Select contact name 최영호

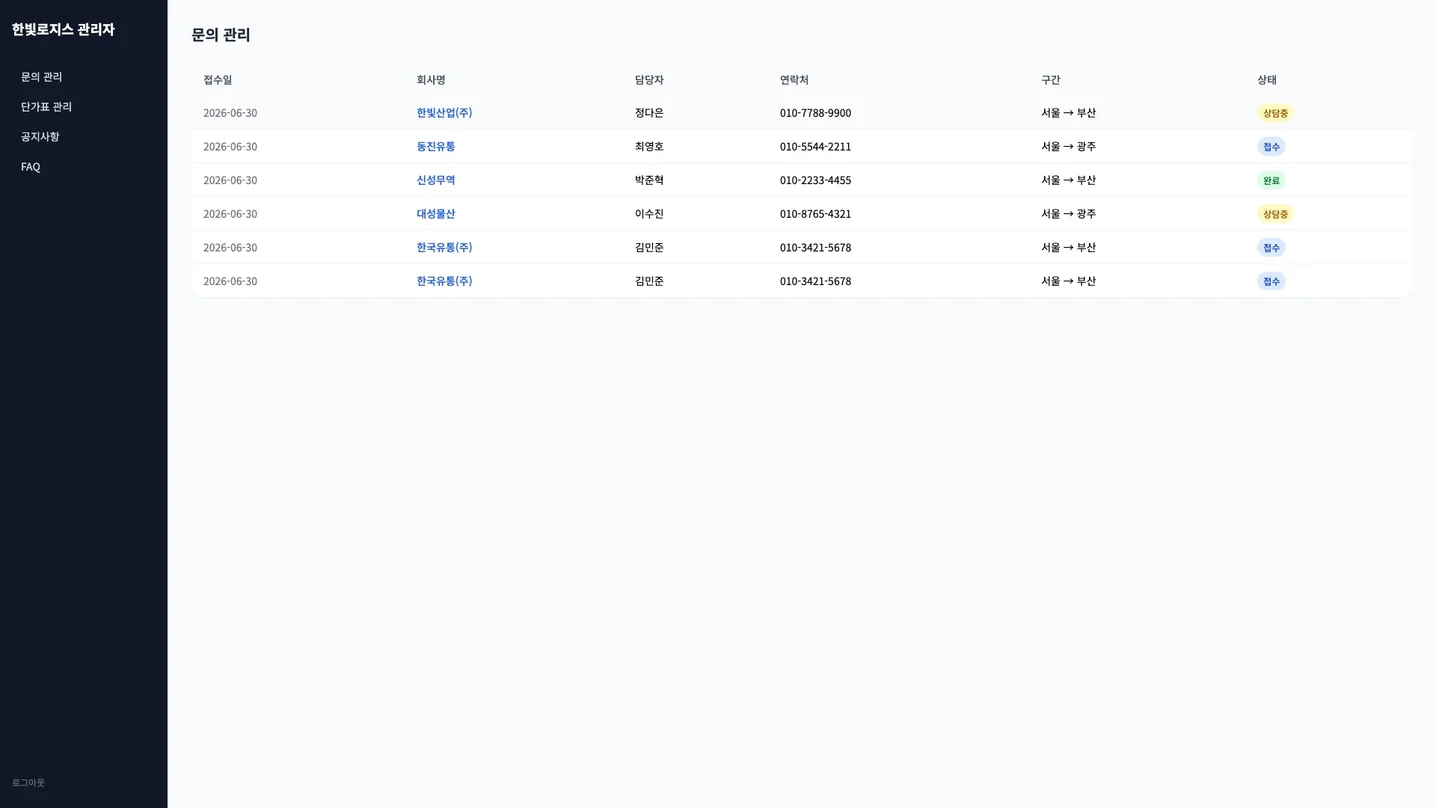pos(649,147)
